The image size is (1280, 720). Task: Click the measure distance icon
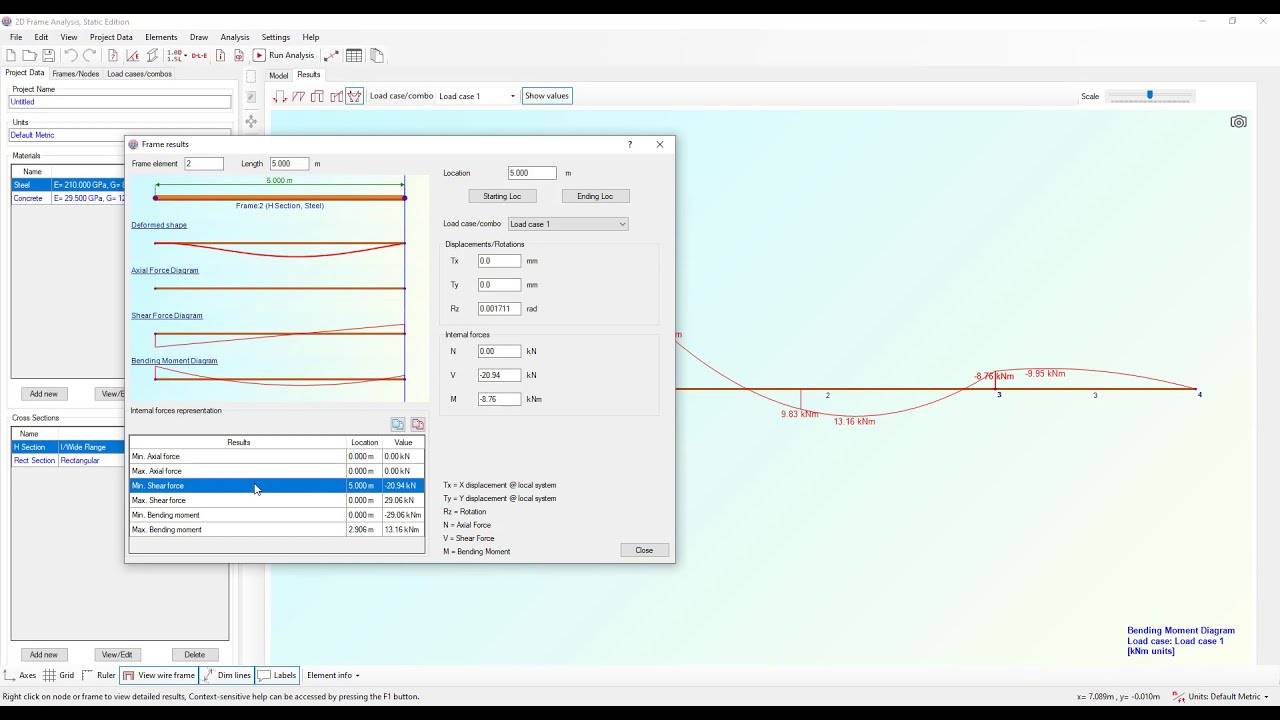pyautogui.click(x=331, y=55)
